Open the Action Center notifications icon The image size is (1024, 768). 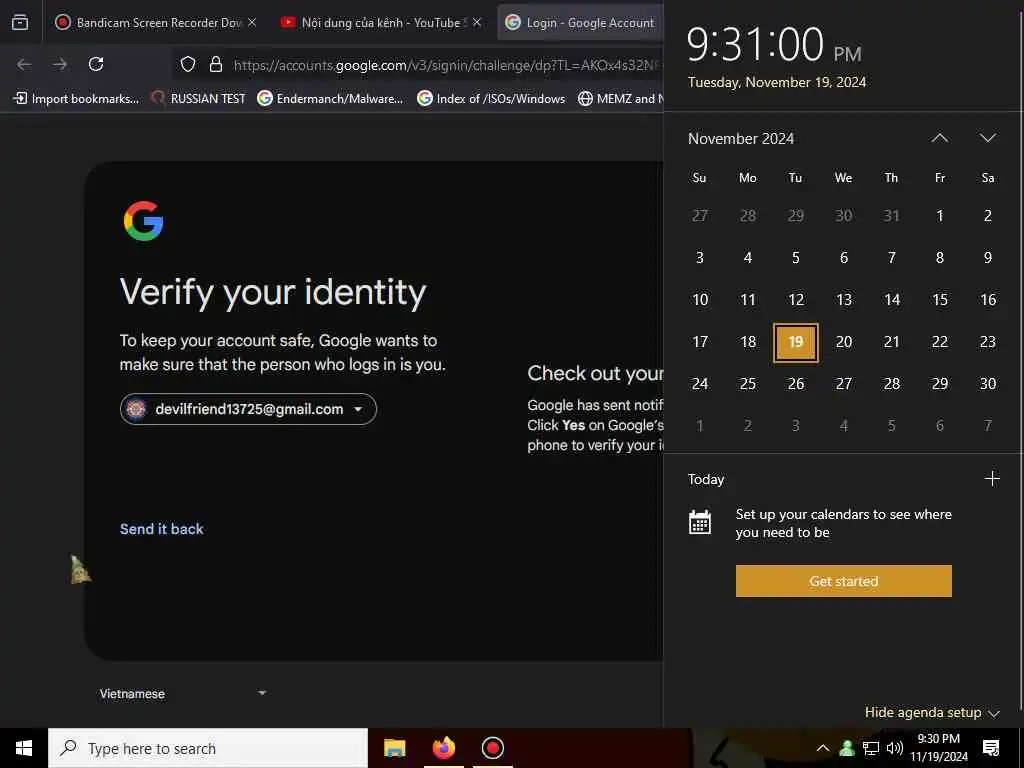click(991, 748)
